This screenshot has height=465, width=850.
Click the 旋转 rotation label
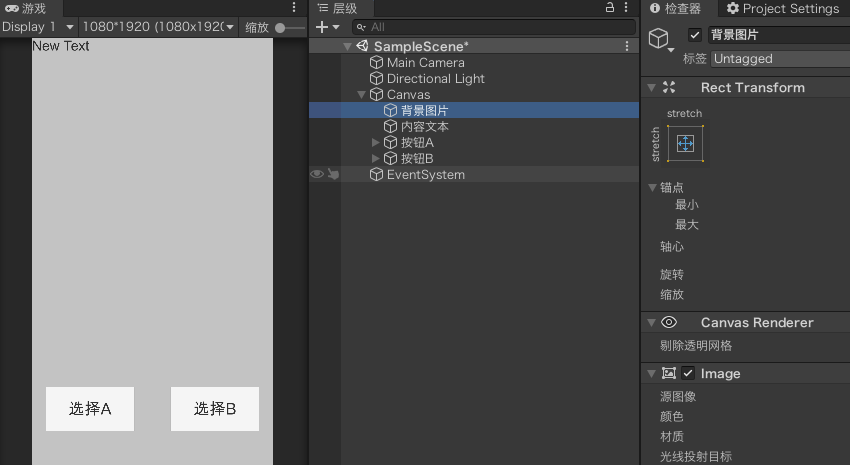(x=672, y=274)
